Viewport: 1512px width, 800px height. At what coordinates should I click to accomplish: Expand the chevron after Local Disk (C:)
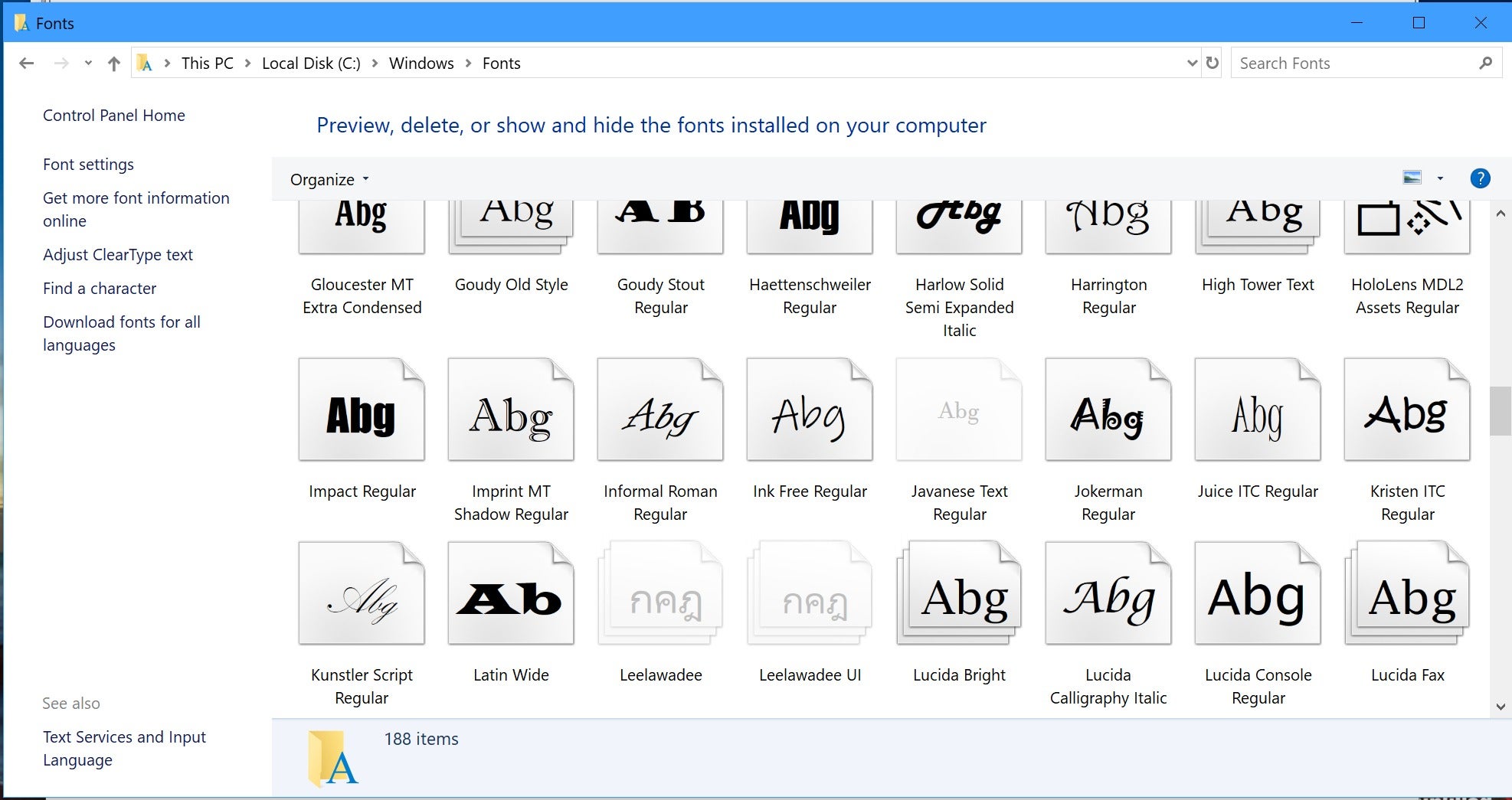[x=375, y=64]
